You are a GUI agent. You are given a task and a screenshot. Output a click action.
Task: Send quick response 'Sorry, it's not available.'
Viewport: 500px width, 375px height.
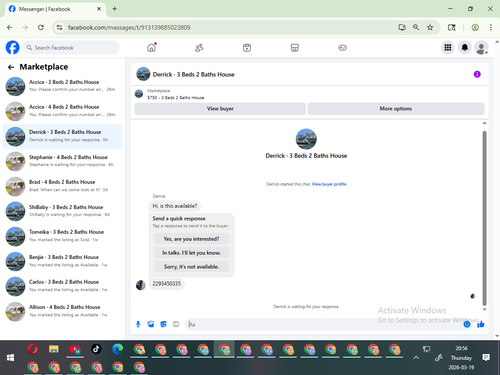[x=191, y=267]
